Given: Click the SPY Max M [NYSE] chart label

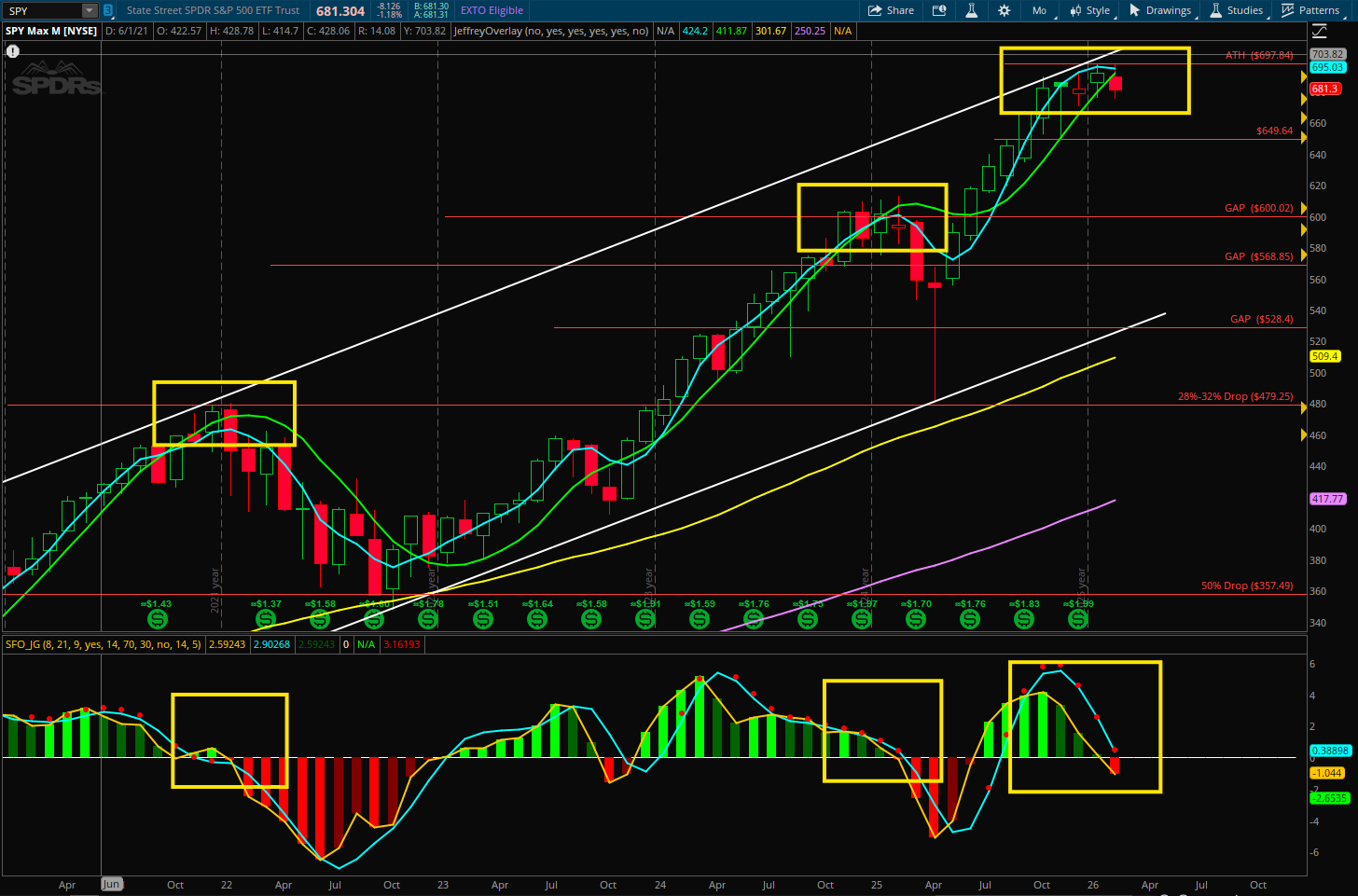Looking at the screenshot, I should [51, 31].
